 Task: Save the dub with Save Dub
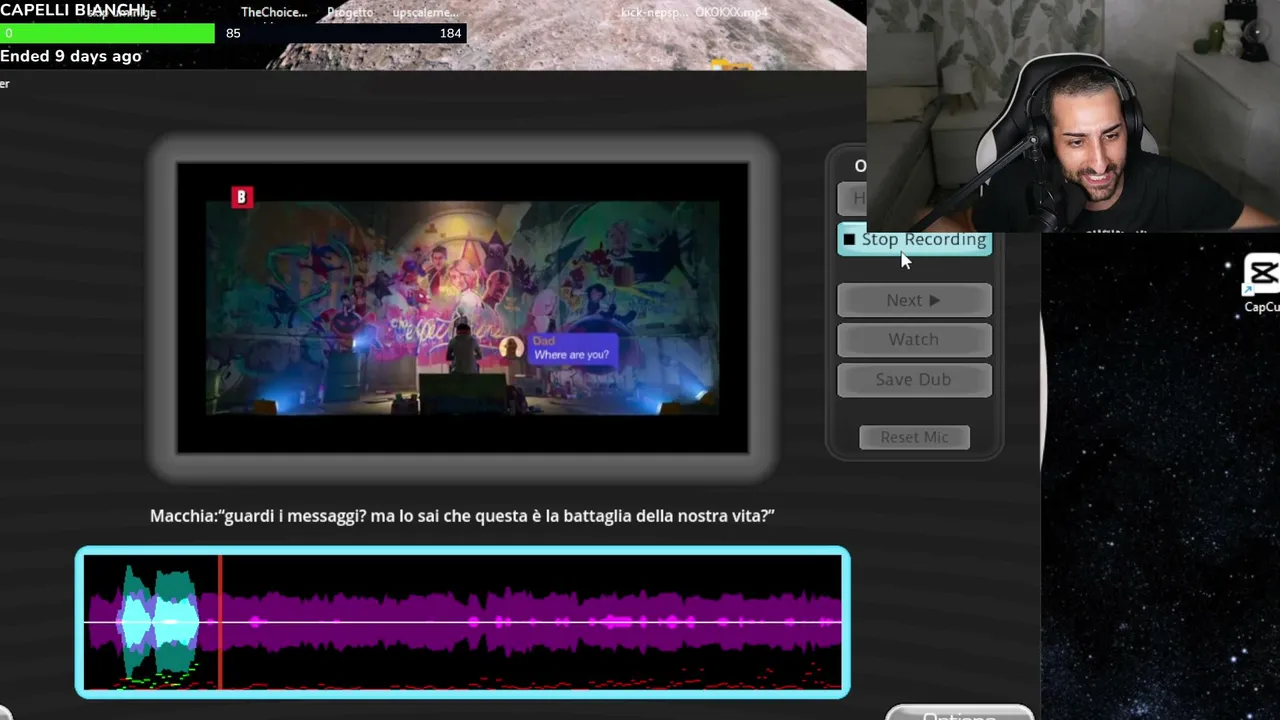(914, 380)
